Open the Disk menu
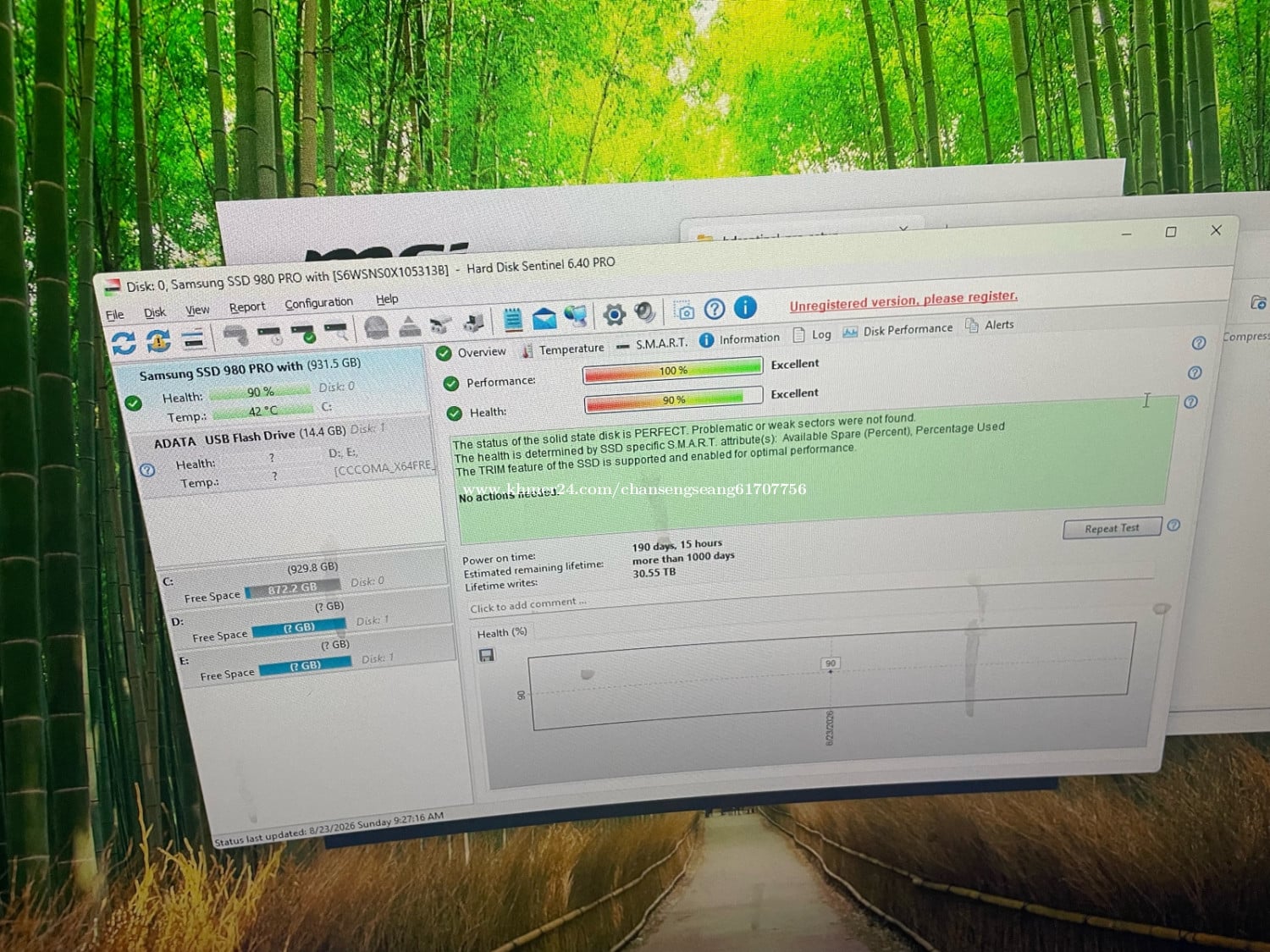This screenshot has height=952, width=1270. pyautogui.click(x=155, y=312)
